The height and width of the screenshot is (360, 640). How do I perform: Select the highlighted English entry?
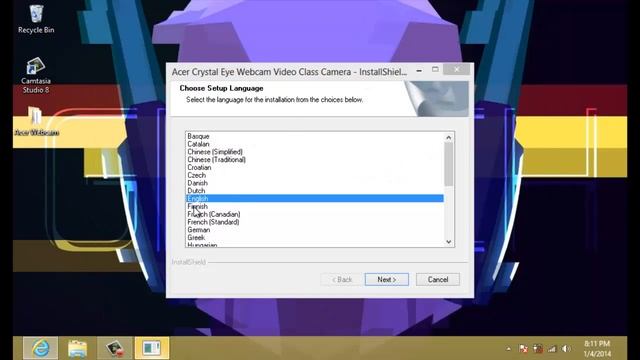point(315,198)
